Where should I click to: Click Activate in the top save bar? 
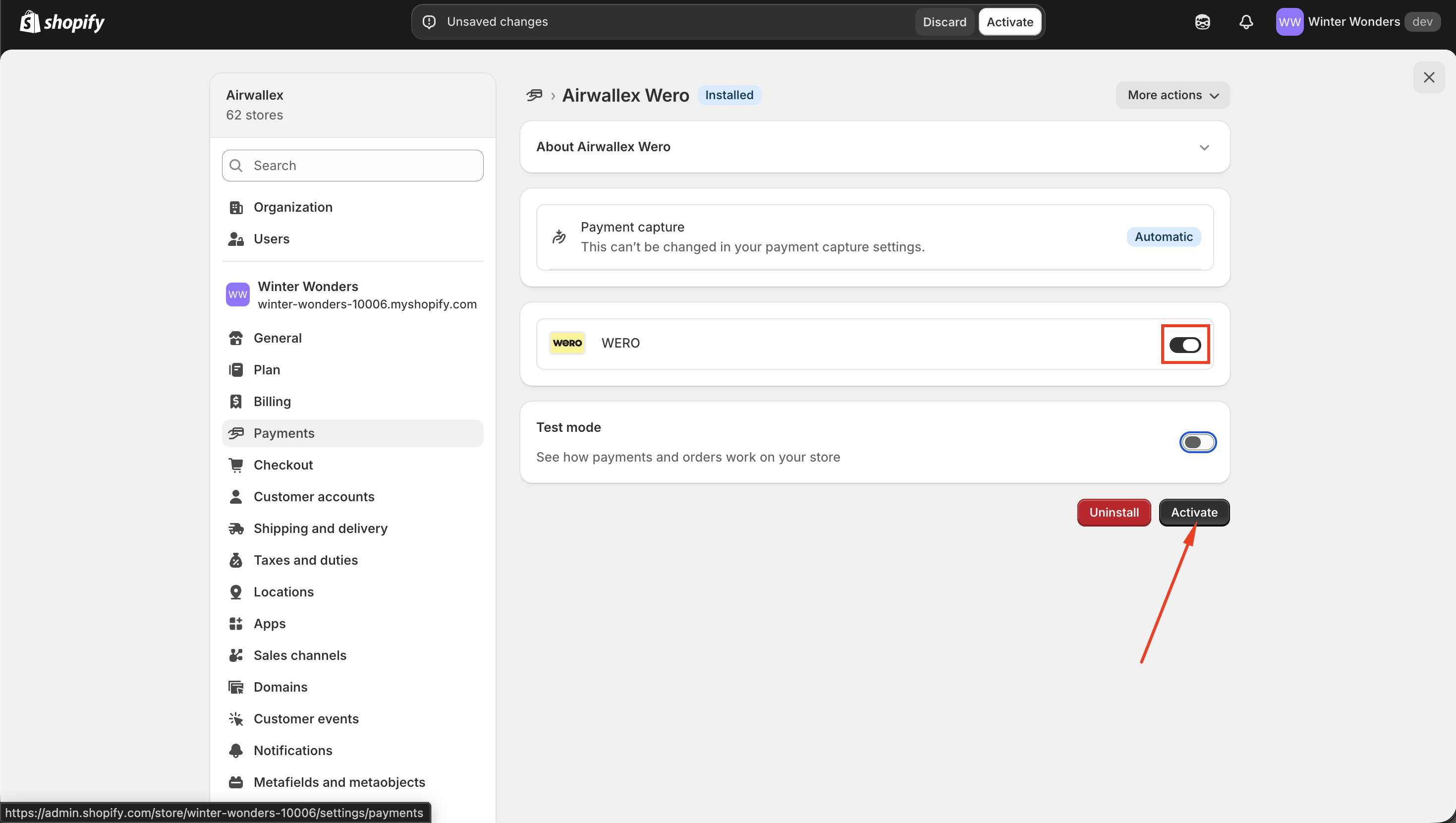tap(1010, 22)
